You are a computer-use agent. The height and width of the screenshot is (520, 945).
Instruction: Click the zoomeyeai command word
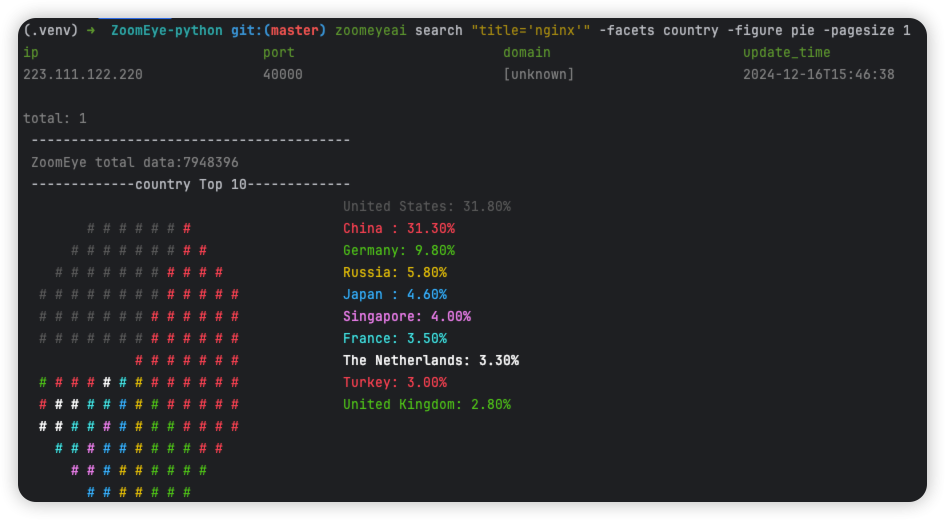tap(371, 31)
